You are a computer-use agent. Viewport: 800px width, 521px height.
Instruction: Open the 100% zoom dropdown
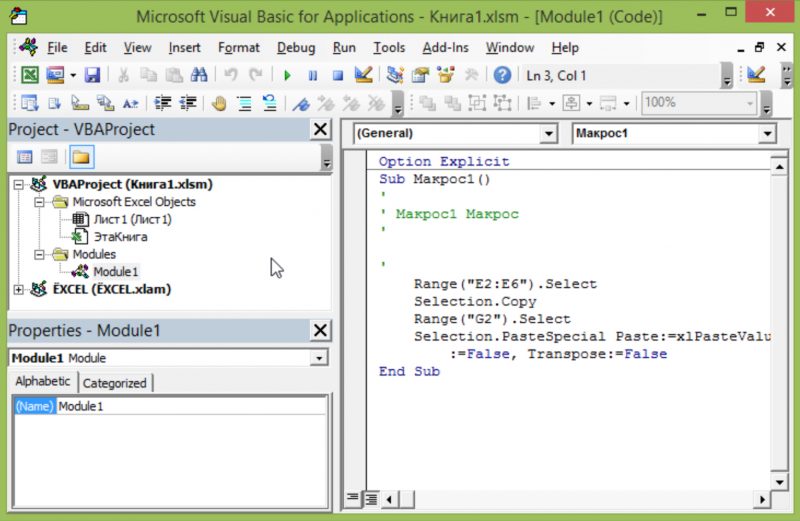[x=750, y=104]
